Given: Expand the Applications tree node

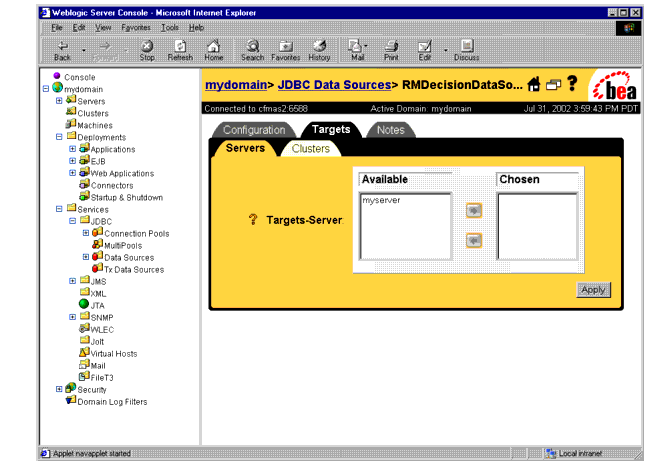Looking at the screenshot, I should [73, 149].
